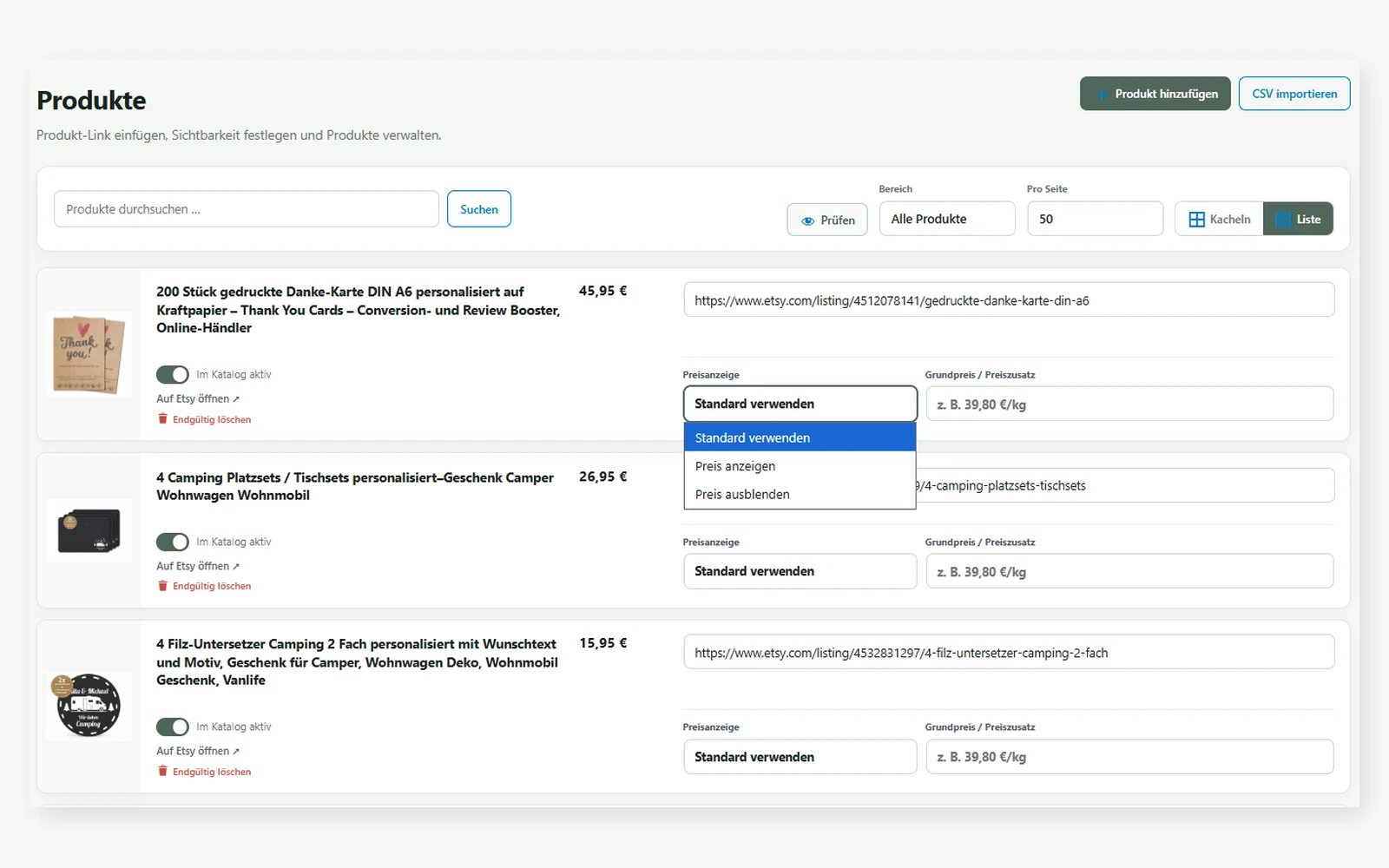Click Grundpreis field for Filz-Untersetzer
Viewport: 1389px width, 868px height.
(1129, 757)
